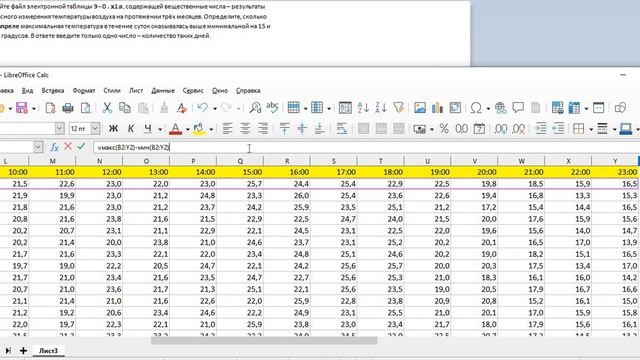Sort descending Z to A
Image resolution: width=640 pixels, height=360 pixels.
tap(380, 108)
